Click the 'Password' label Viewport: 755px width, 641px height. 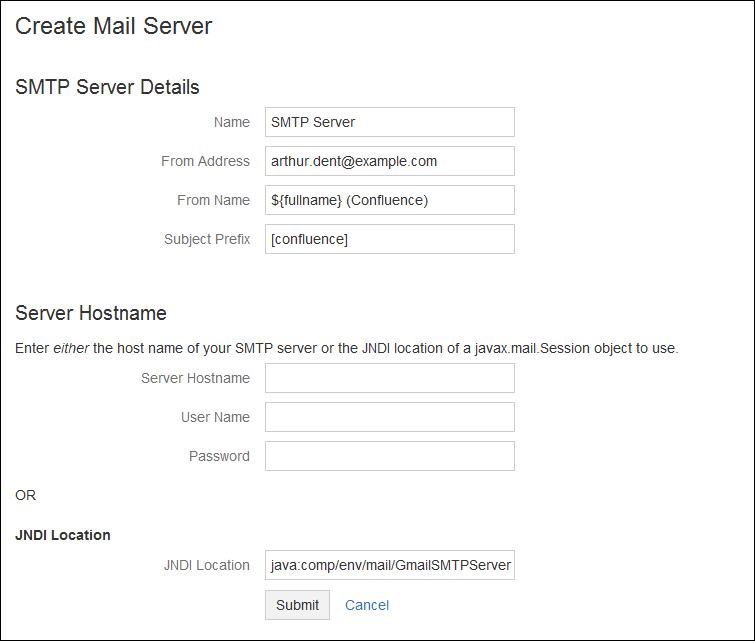219,456
